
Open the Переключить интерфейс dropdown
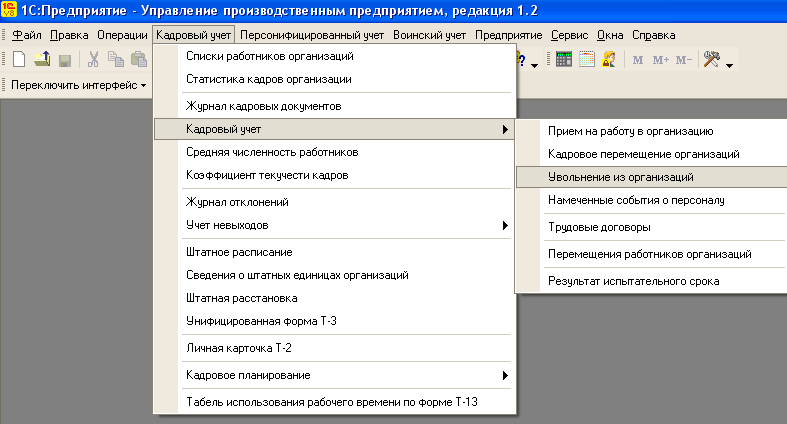pos(79,85)
